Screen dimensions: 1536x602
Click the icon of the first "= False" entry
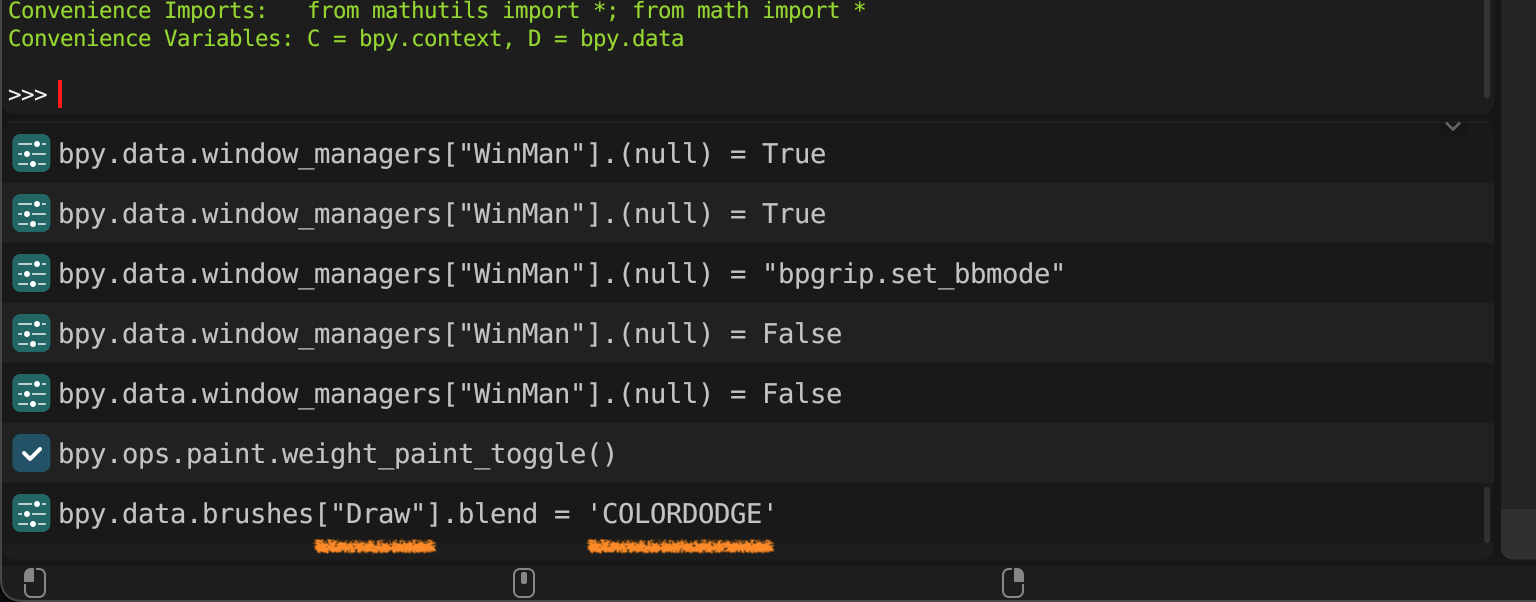pos(31,334)
